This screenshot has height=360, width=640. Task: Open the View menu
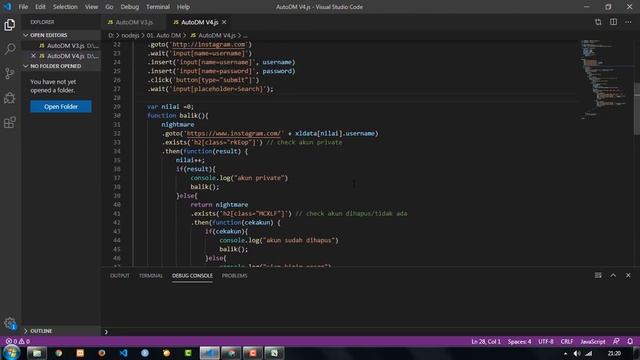pyautogui.click(x=91, y=7)
